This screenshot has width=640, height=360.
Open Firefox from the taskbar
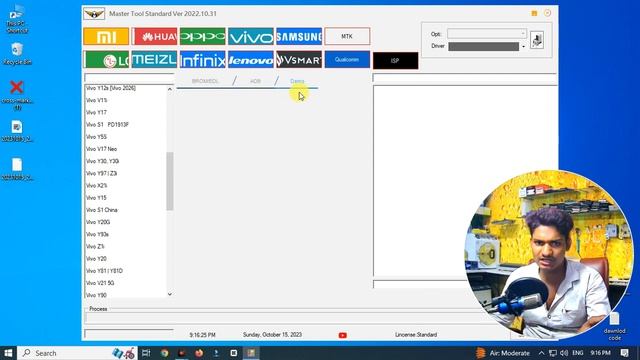click(x=199, y=353)
